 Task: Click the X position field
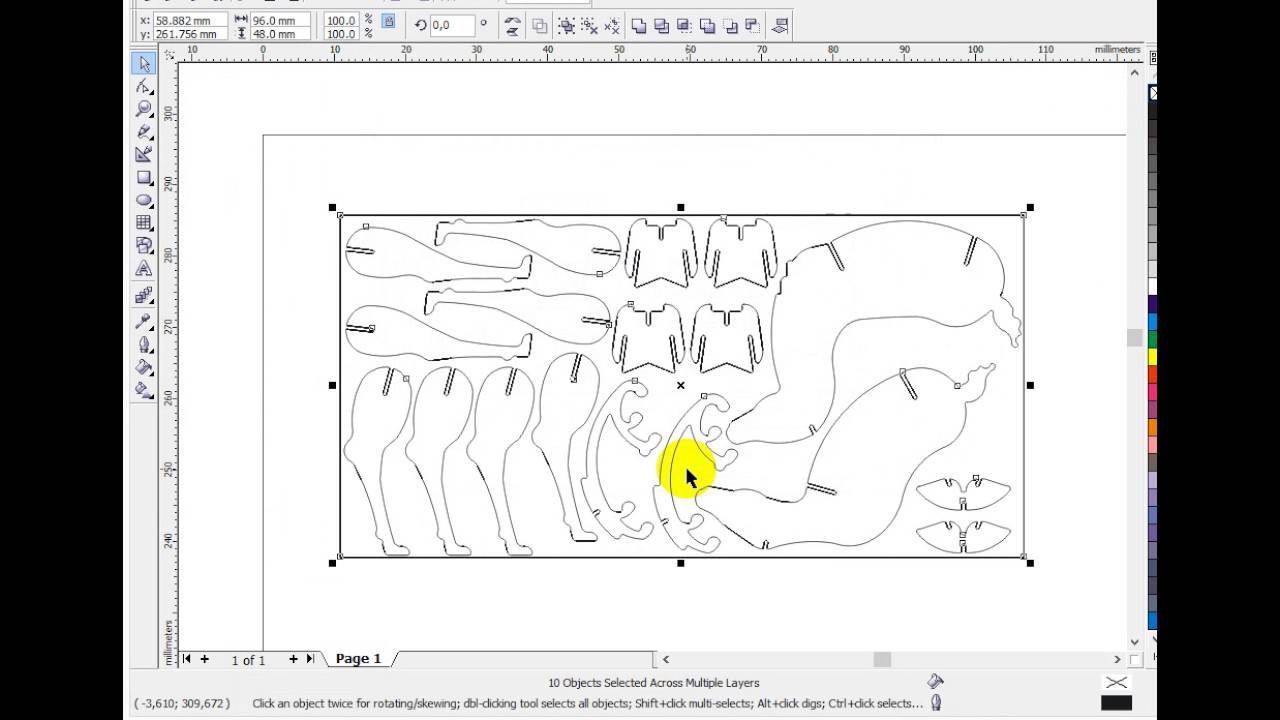point(190,20)
